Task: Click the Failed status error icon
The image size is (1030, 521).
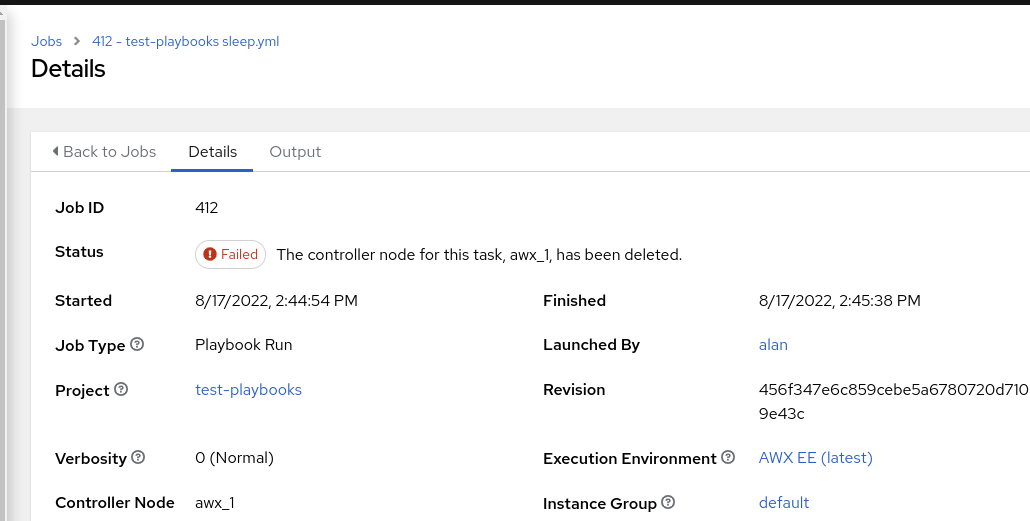Action: coord(210,254)
